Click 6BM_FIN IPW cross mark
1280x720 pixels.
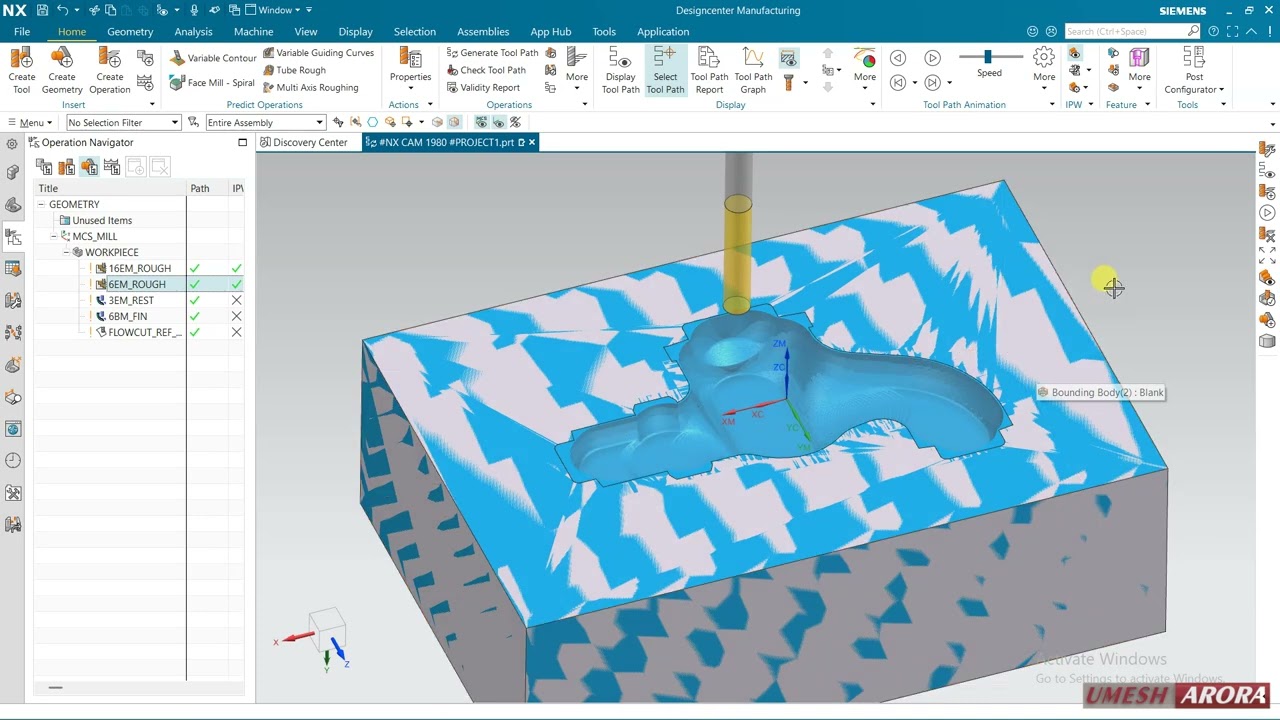point(236,316)
